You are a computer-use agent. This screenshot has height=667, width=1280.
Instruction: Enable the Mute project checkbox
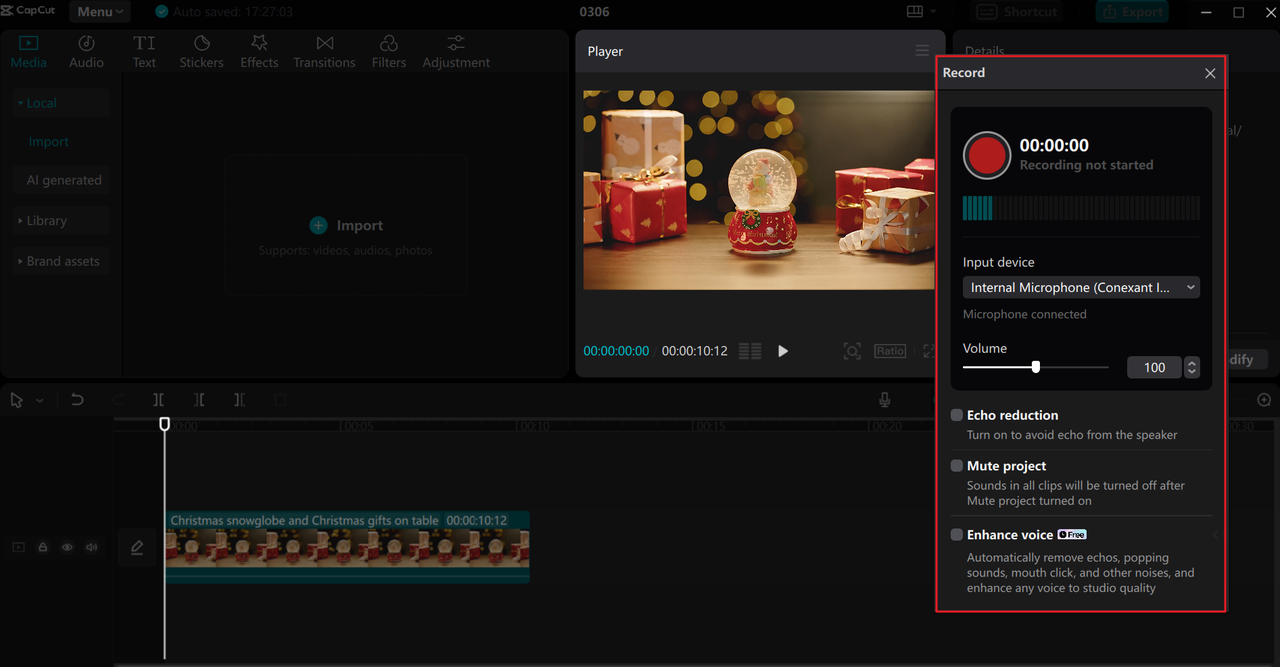pos(957,466)
